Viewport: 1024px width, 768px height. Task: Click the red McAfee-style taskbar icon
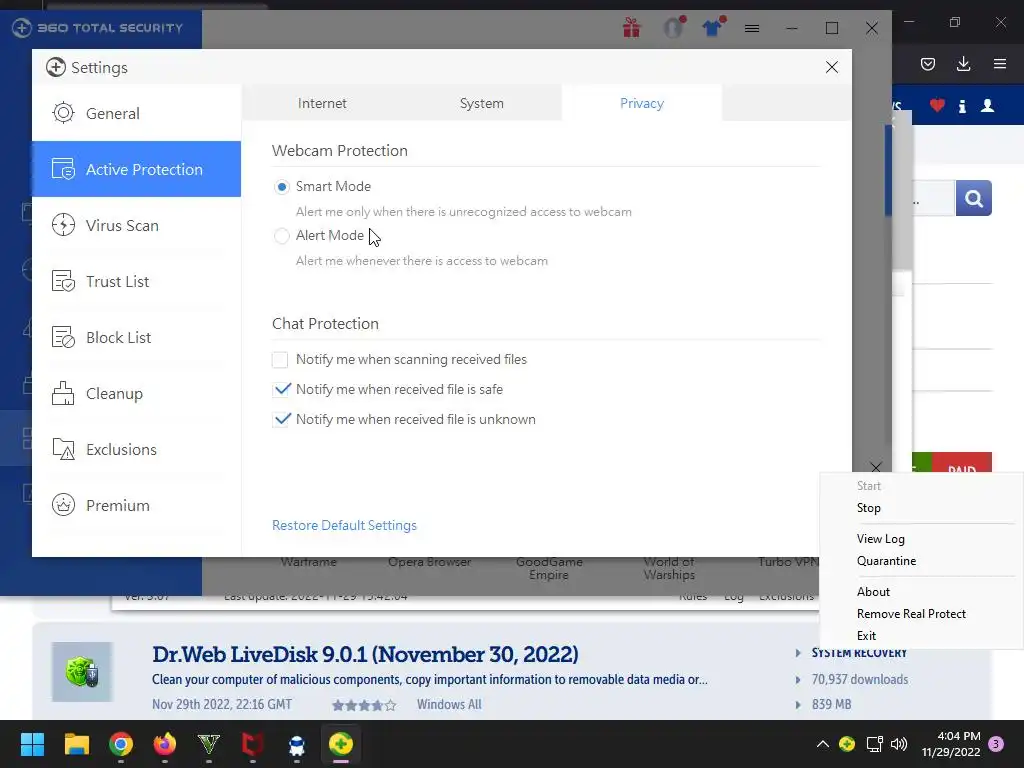point(253,744)
